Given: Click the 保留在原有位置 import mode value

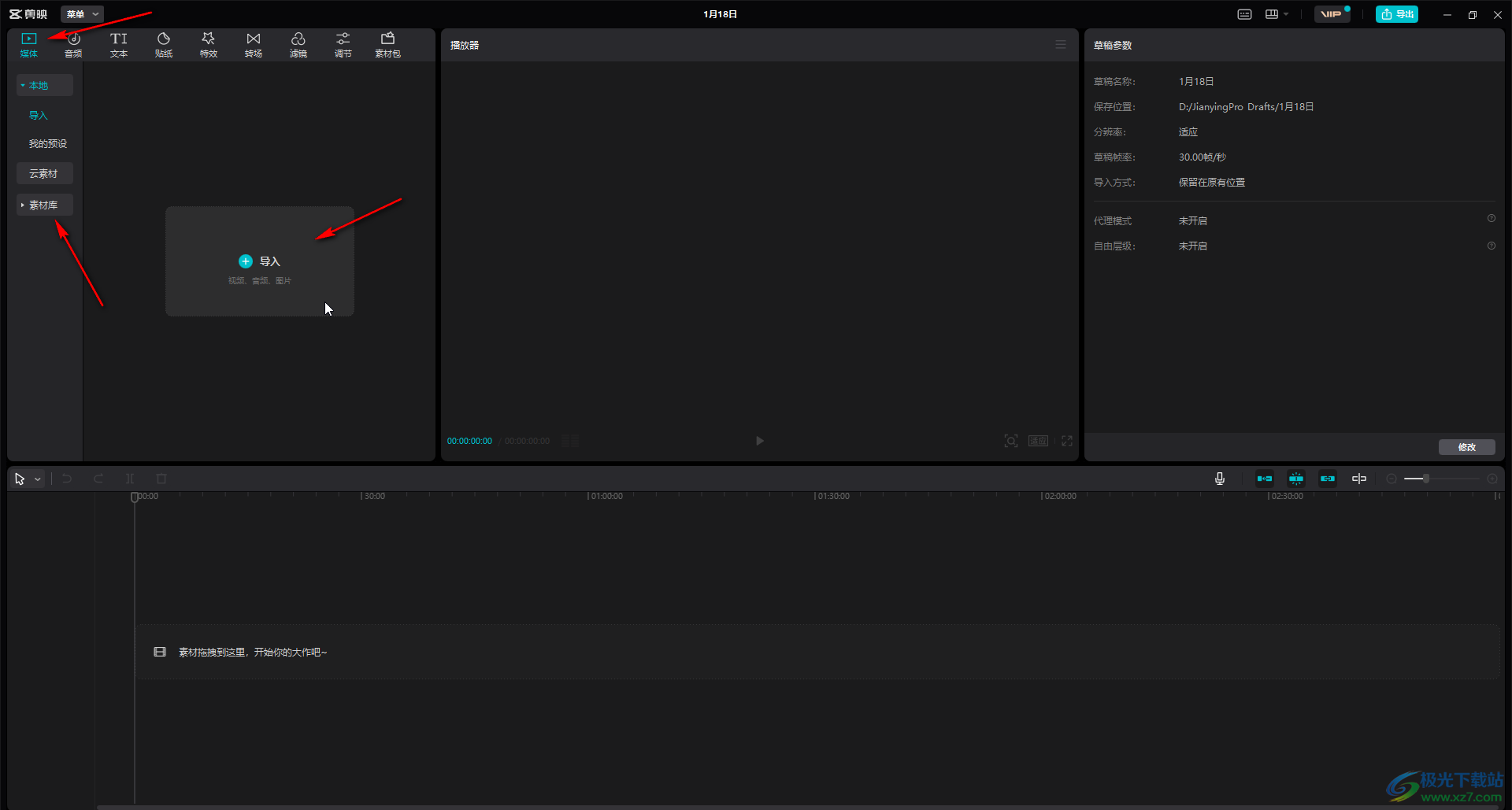Looking at the screenshot, I should [x=1212, y=182].
